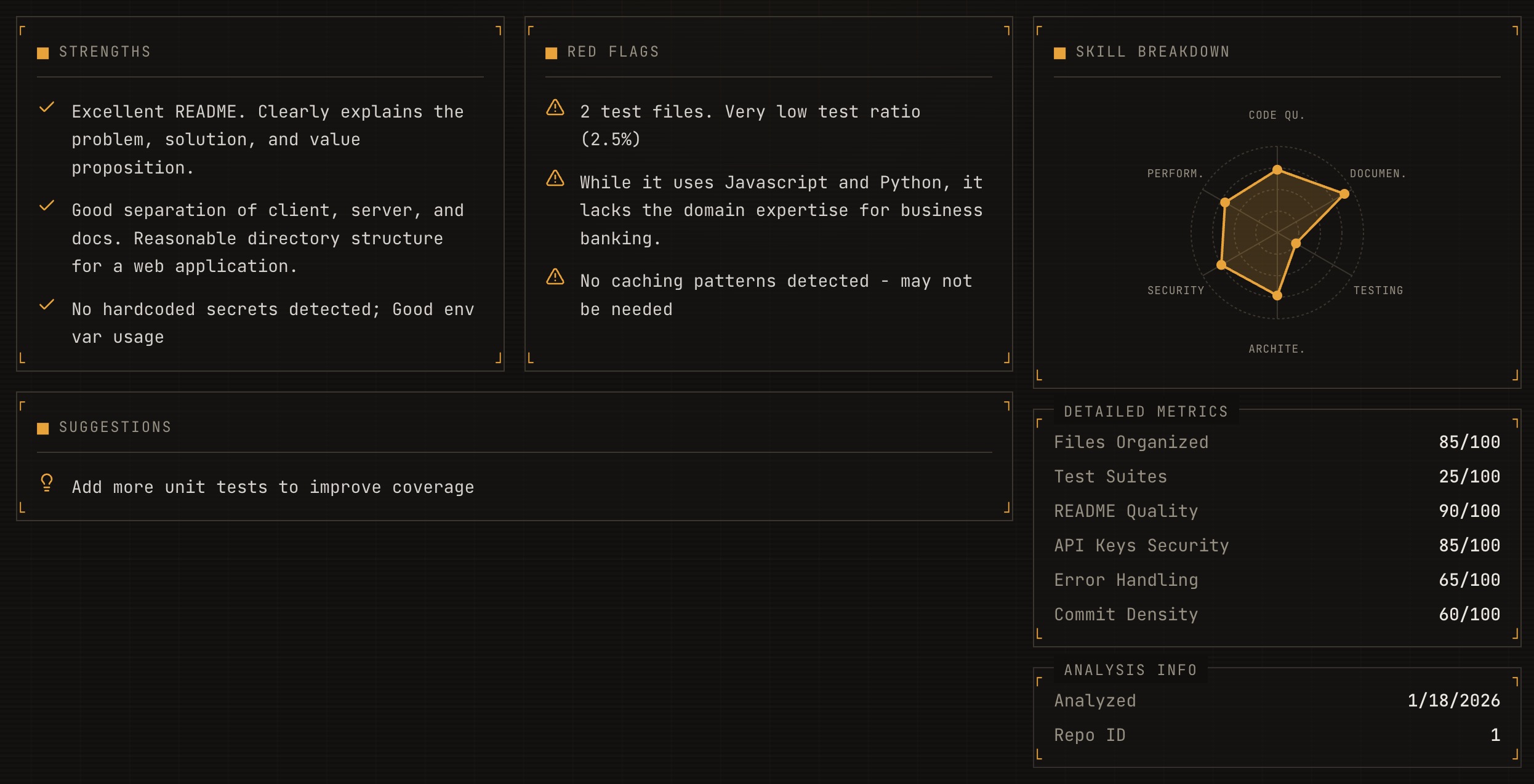1534x784 pixels.
Task: Click the Testing data point on radar chart
Action: (x=1296, y=244)
